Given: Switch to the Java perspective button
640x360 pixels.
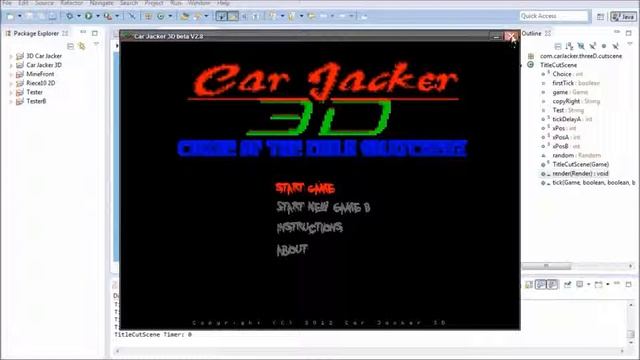Looking at the screenshot, I should click(x=623, y=16).
